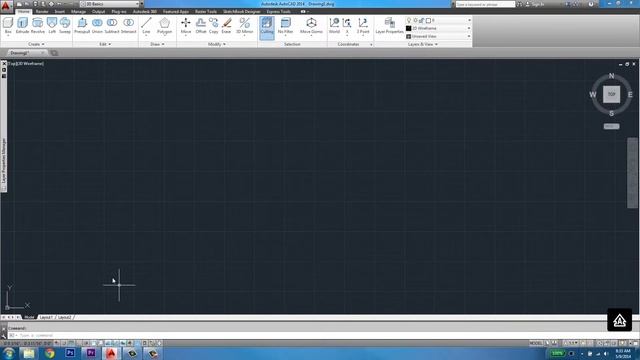Select the Copy tool in Modify

(213, 25)
